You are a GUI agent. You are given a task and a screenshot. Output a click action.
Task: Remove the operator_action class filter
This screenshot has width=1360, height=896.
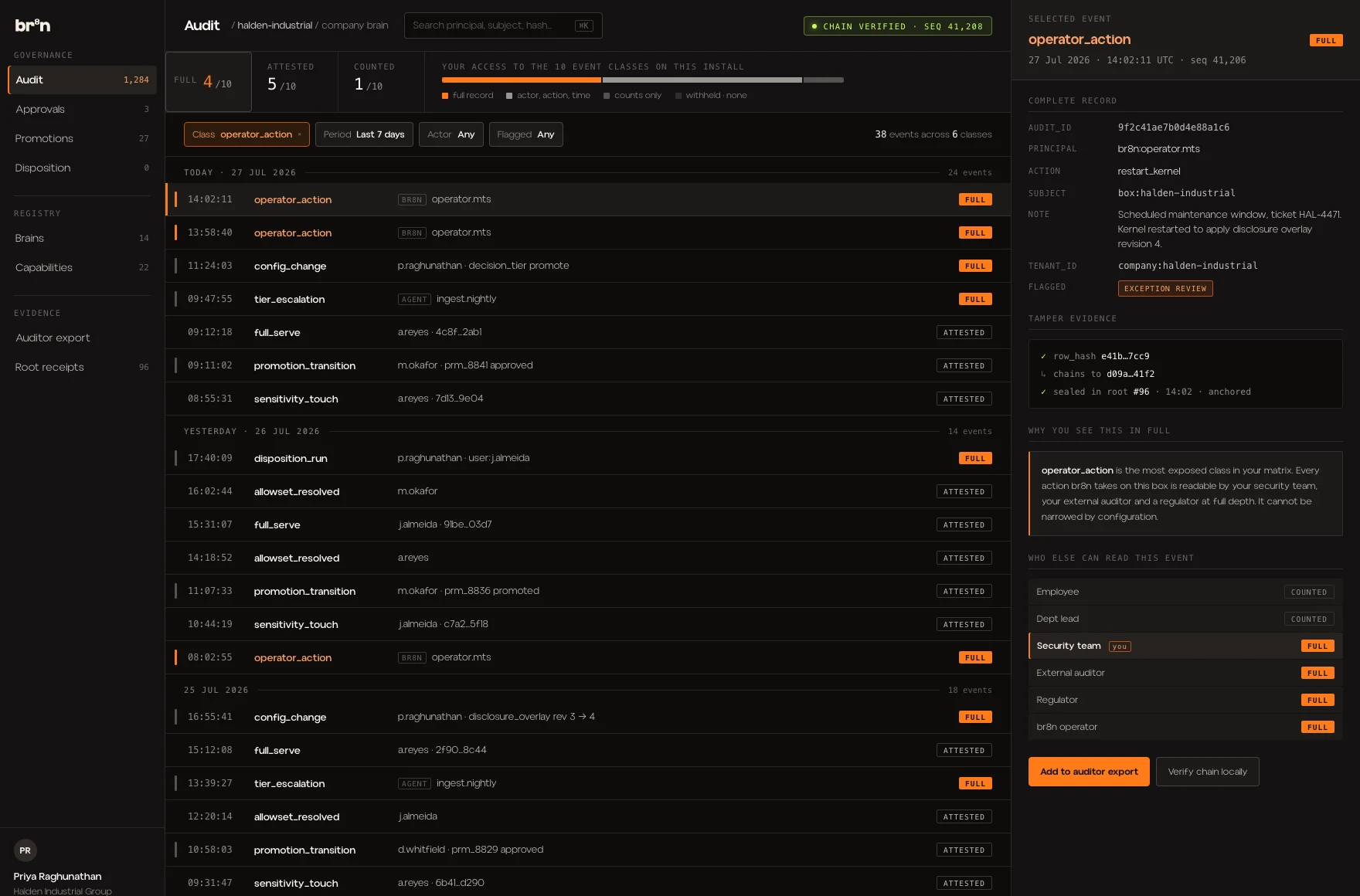pos(300,134)
